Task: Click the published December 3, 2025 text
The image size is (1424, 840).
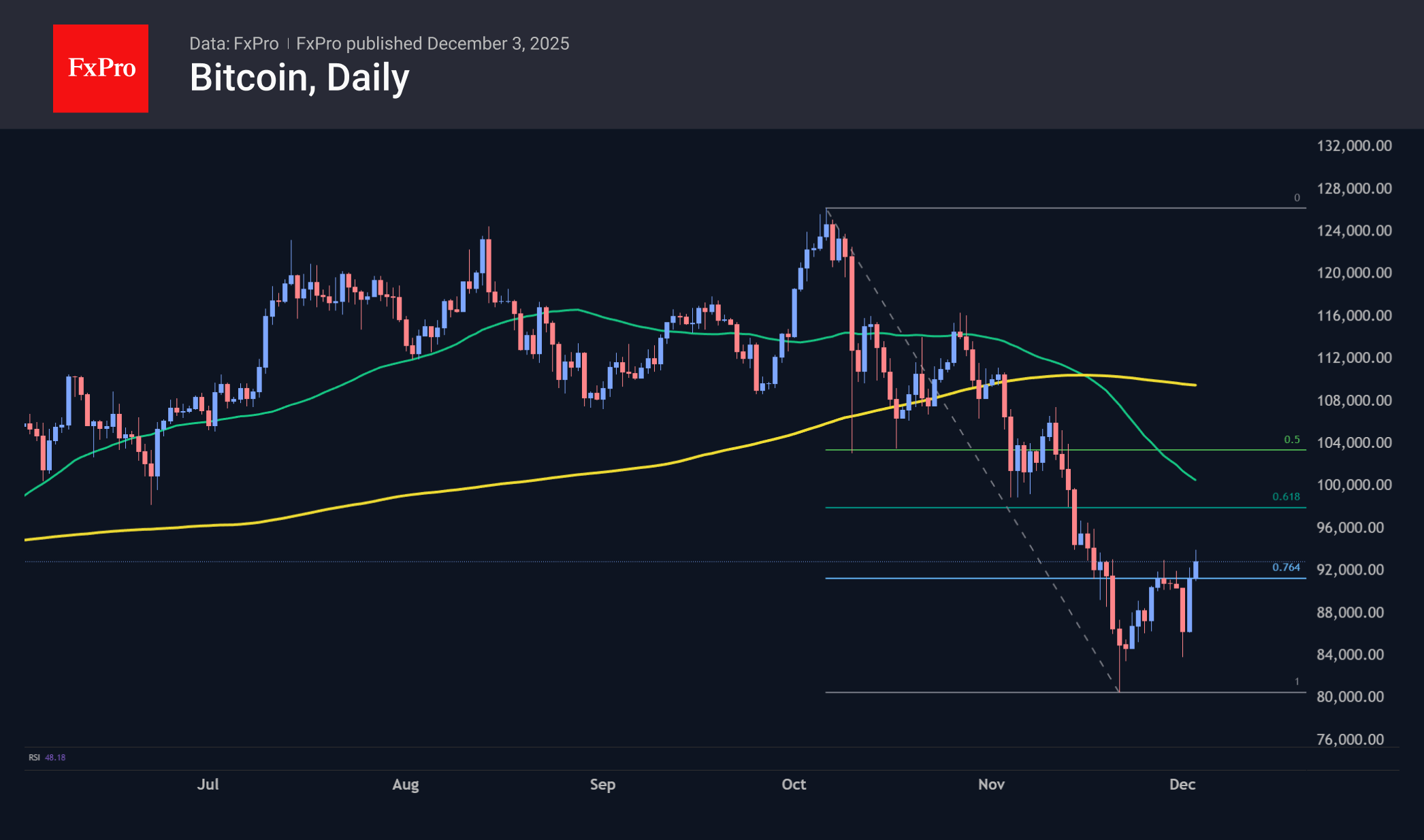Action: pyautogui.click(x=433, y=44)
